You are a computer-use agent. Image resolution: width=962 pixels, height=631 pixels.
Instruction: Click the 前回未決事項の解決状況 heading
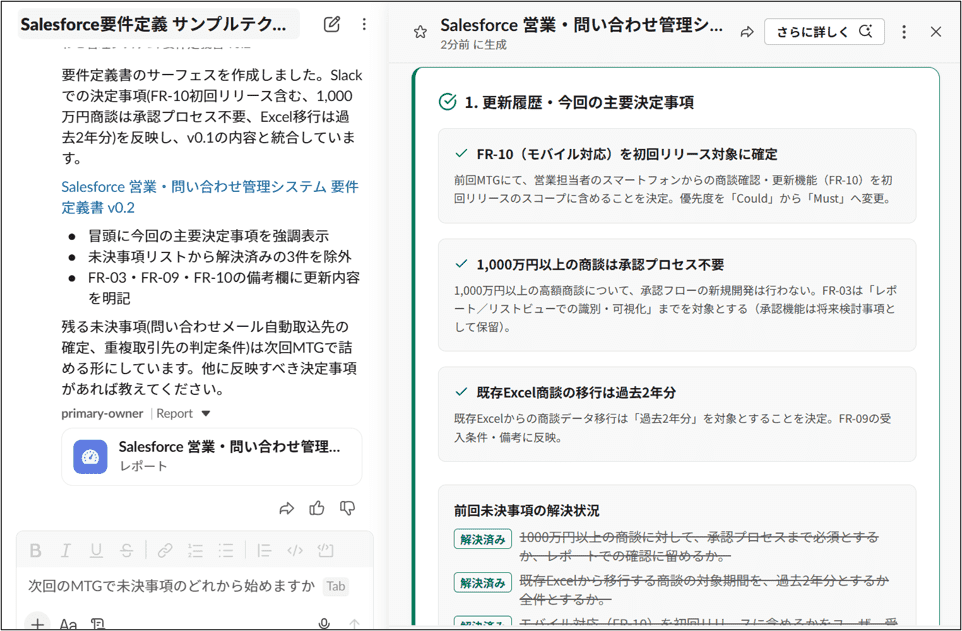(x=527, y=511)
